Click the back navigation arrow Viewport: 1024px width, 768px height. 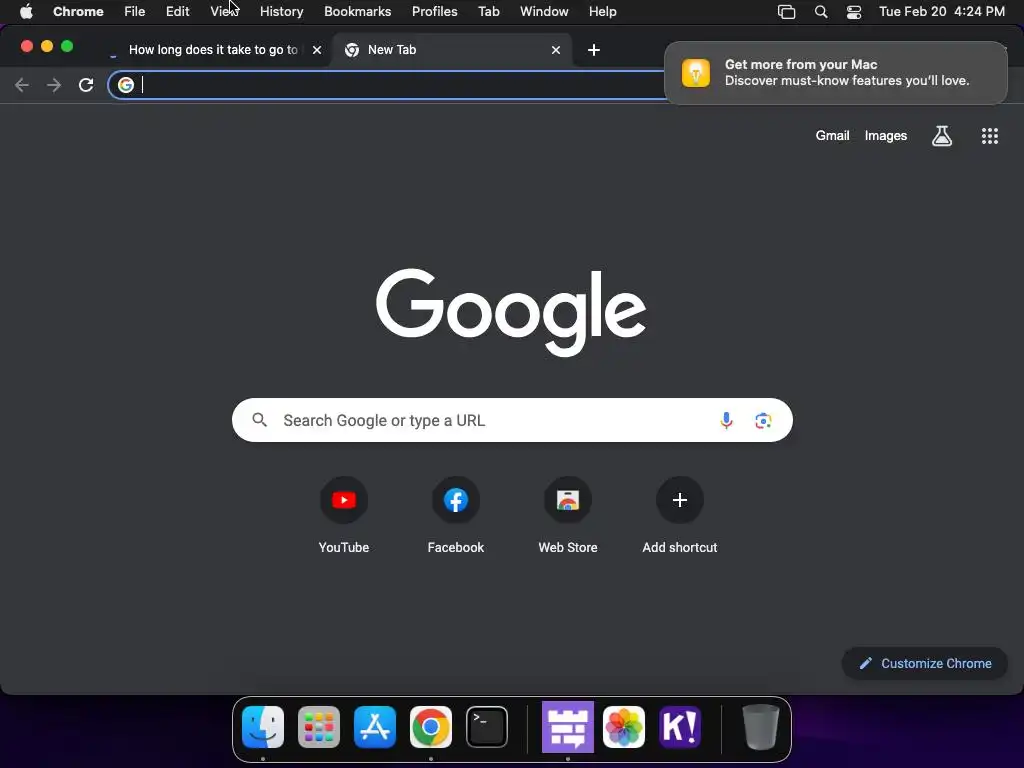pyautogui.click(x=22, y=85)
